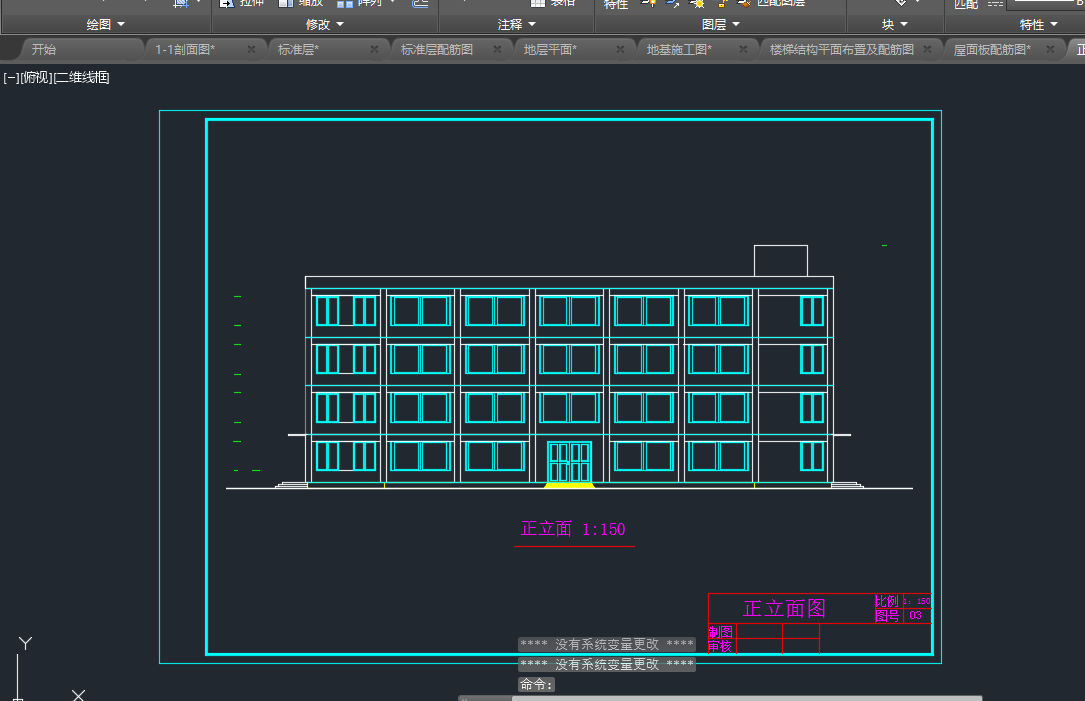1085x701 pixels.
Task: Switch to 楼梯结构平面布置及配筋图 tab
Action: pos(841,49)
